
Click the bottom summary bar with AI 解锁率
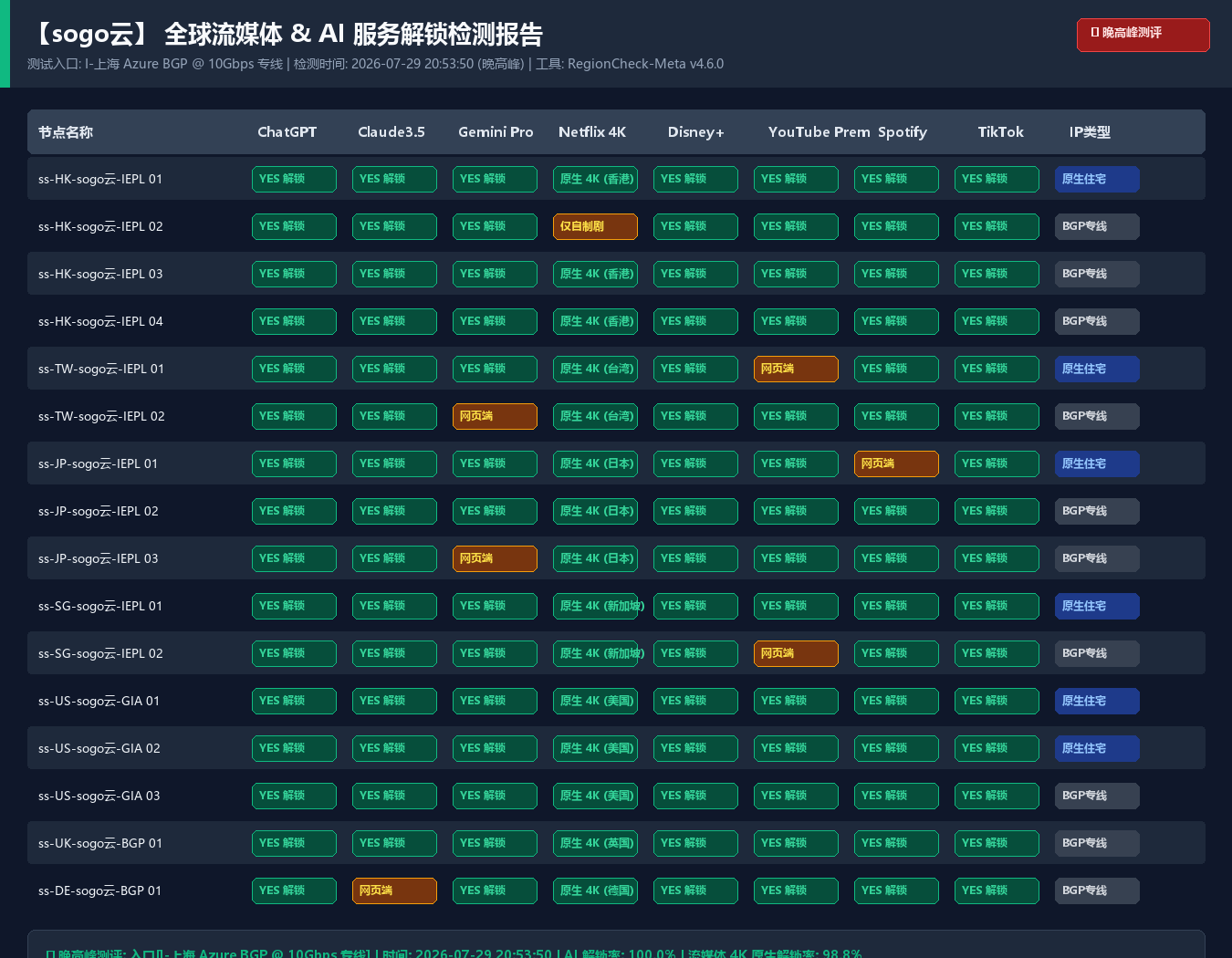[x=616, y=945]
